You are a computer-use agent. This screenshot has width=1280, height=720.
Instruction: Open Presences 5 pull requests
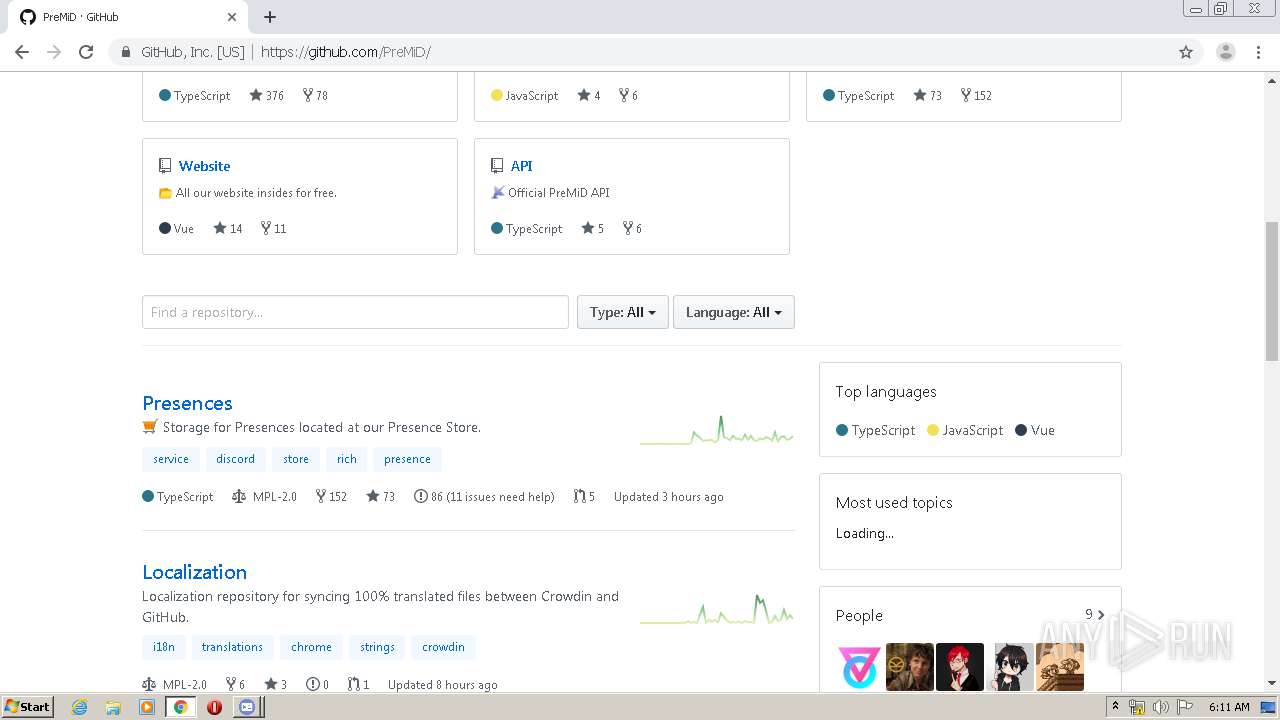pyautogui.click(x=584, y=496)
